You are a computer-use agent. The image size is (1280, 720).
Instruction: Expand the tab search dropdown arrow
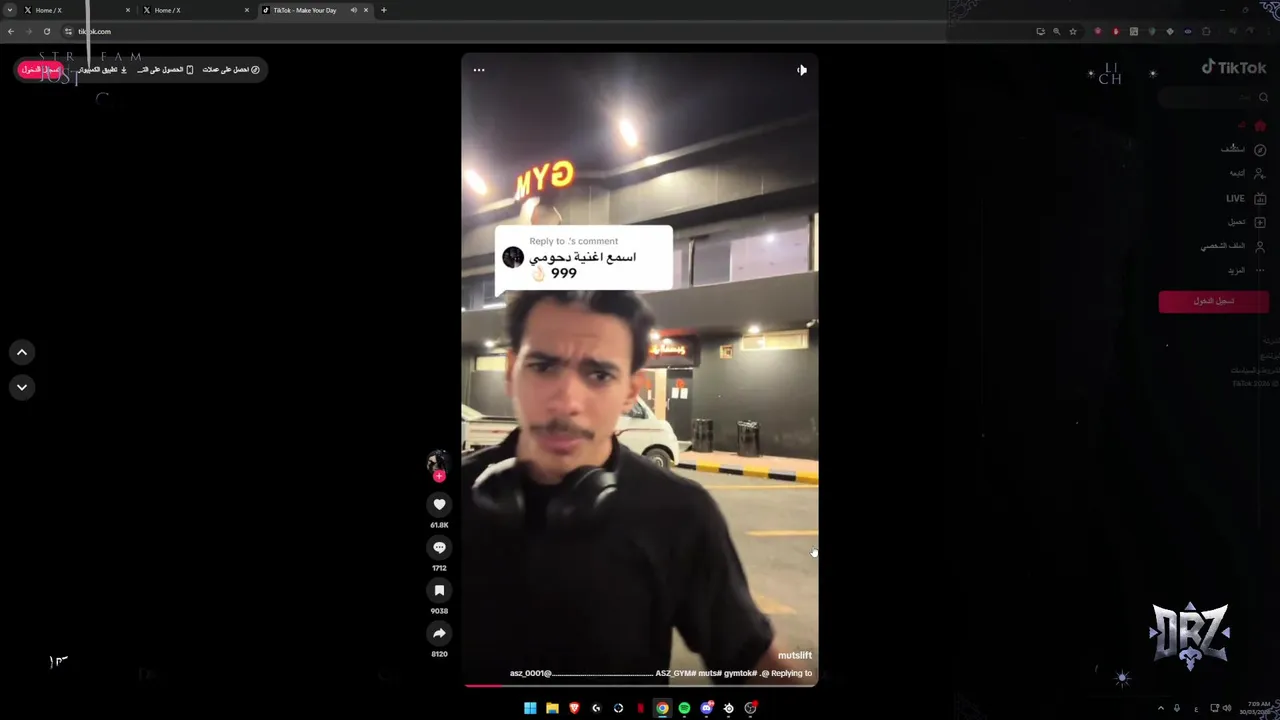tap(9, 10)
